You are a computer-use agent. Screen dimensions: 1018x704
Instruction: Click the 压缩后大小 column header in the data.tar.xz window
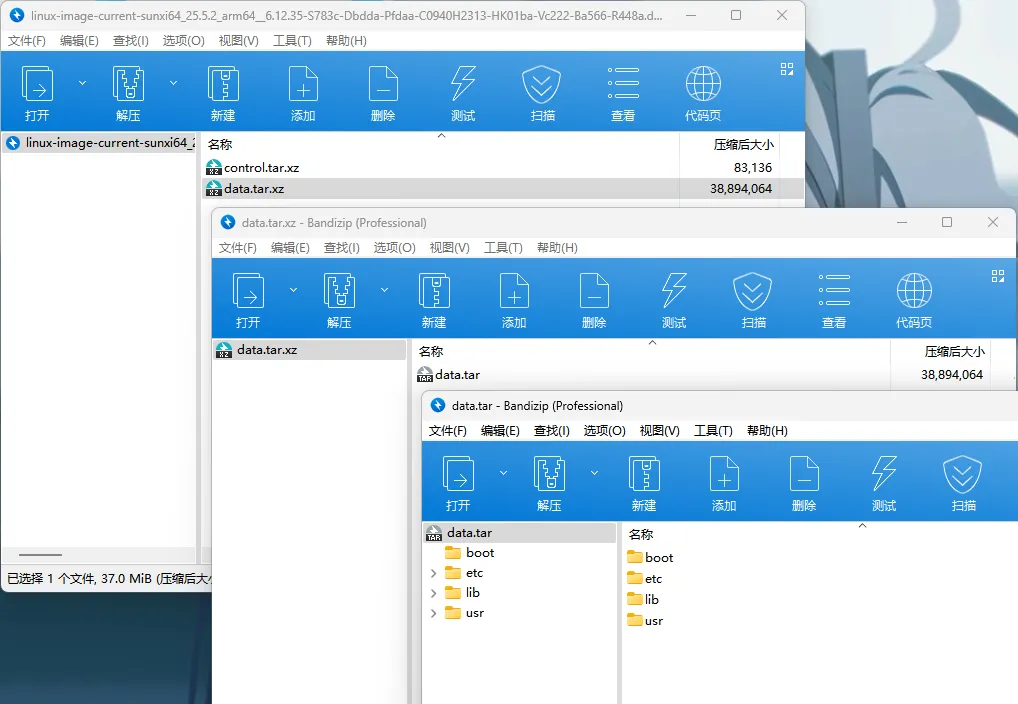(x=953, y=352)
